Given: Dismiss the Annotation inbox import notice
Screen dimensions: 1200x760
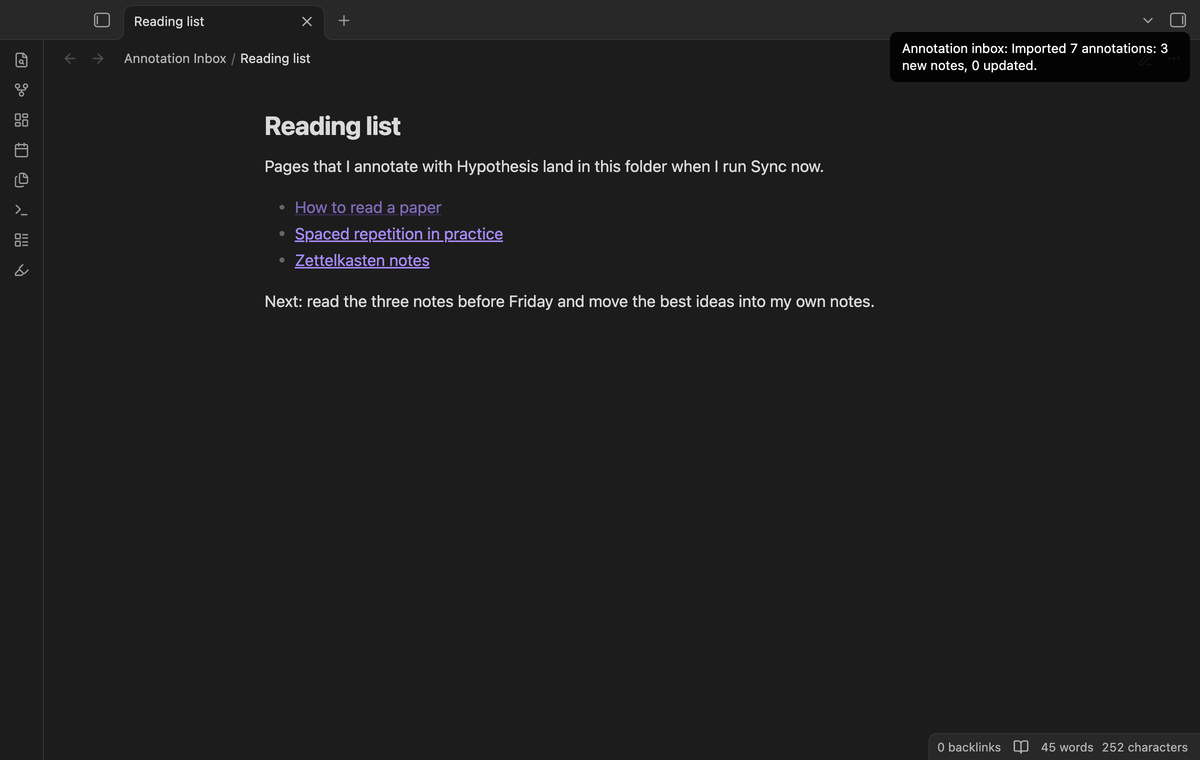Looking at the screenshot, I should tap(1040, 57).
